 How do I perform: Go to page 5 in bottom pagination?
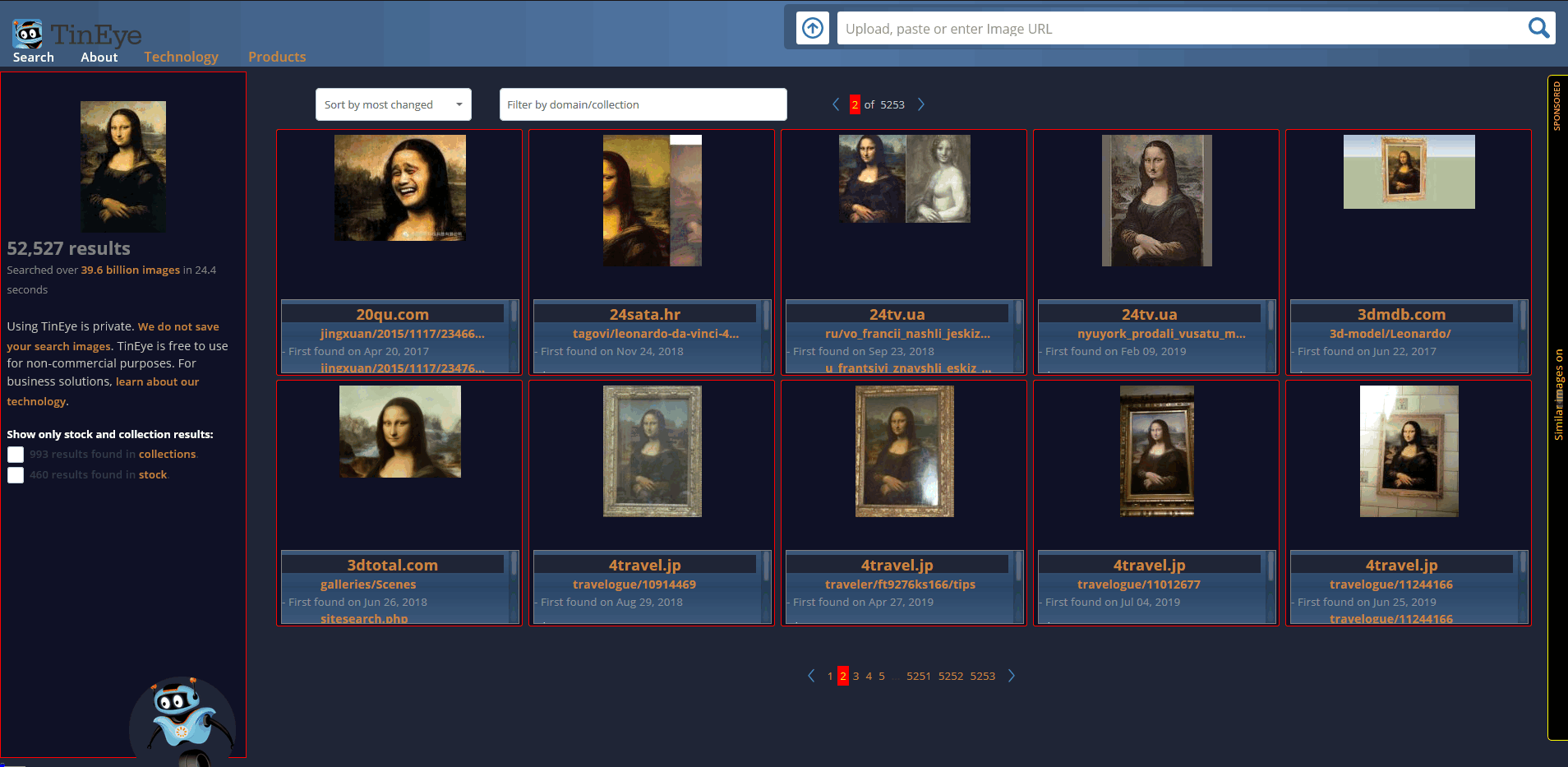click(x=882, y=676)
